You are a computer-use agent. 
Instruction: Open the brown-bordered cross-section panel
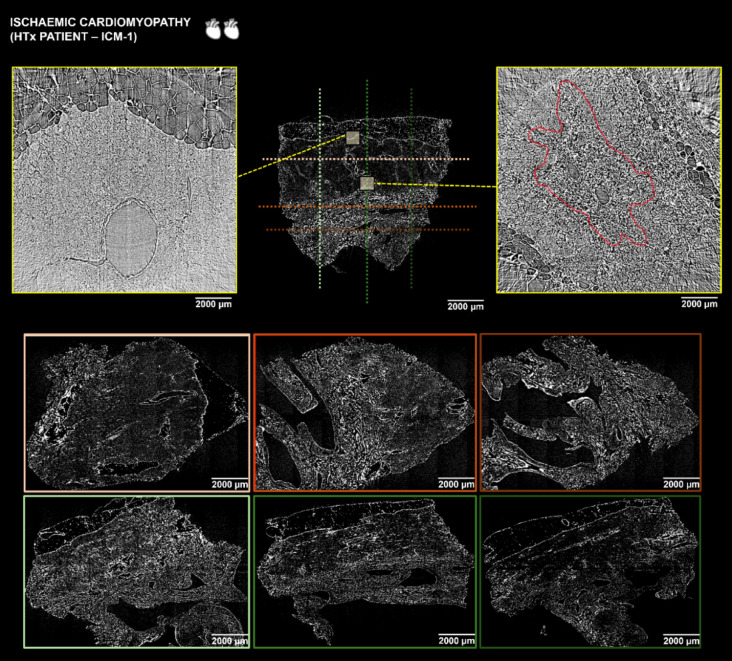tap(591, 412)
